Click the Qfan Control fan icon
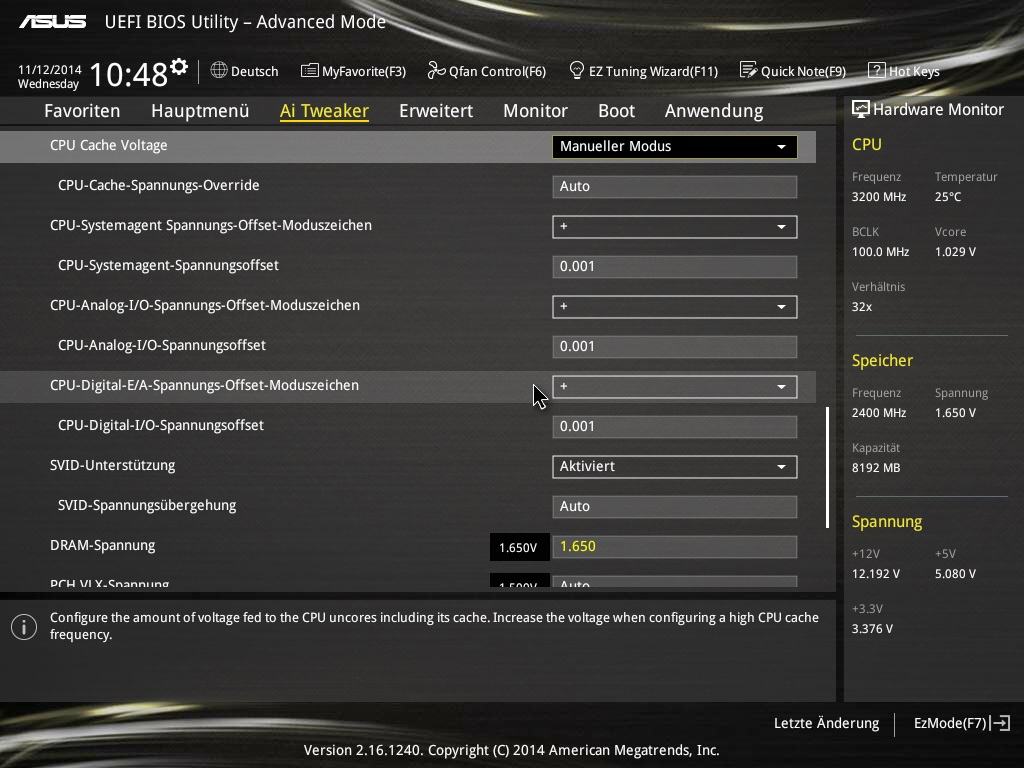Screen dimensions: 1024x768 click(x=436, y=70)
